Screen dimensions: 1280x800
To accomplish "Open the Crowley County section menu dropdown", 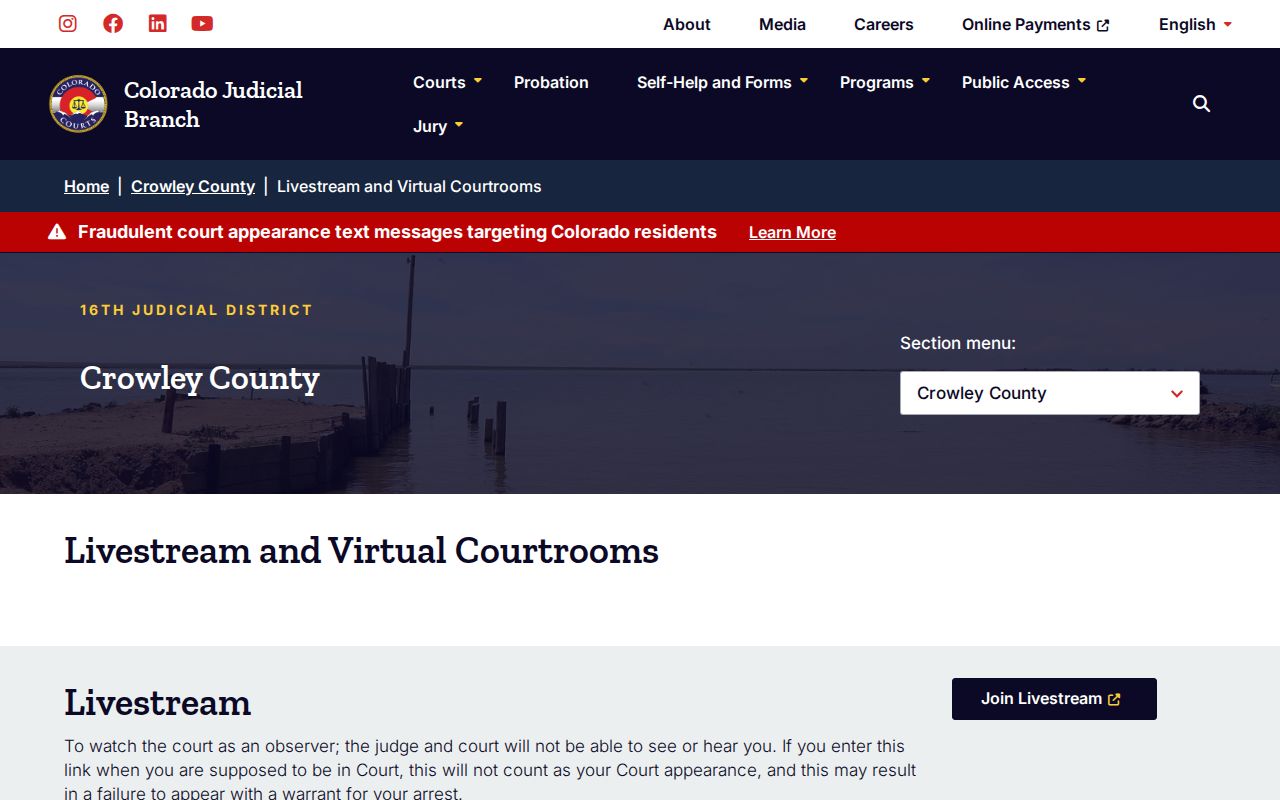I will click(x=1050, y=393).
